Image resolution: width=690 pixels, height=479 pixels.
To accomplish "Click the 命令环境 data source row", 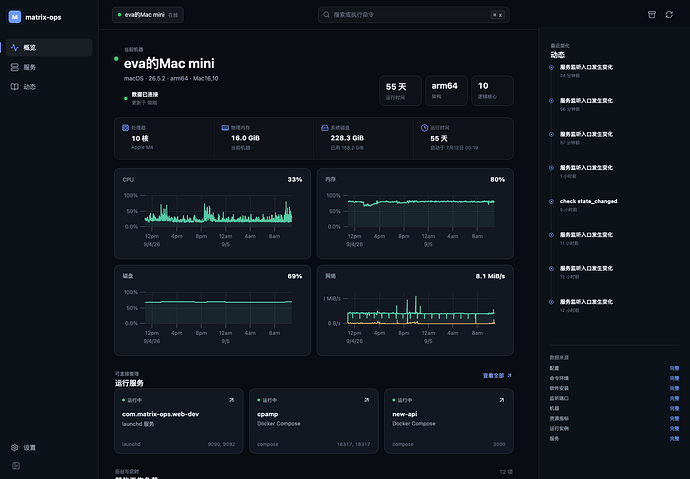I will 614,378.
